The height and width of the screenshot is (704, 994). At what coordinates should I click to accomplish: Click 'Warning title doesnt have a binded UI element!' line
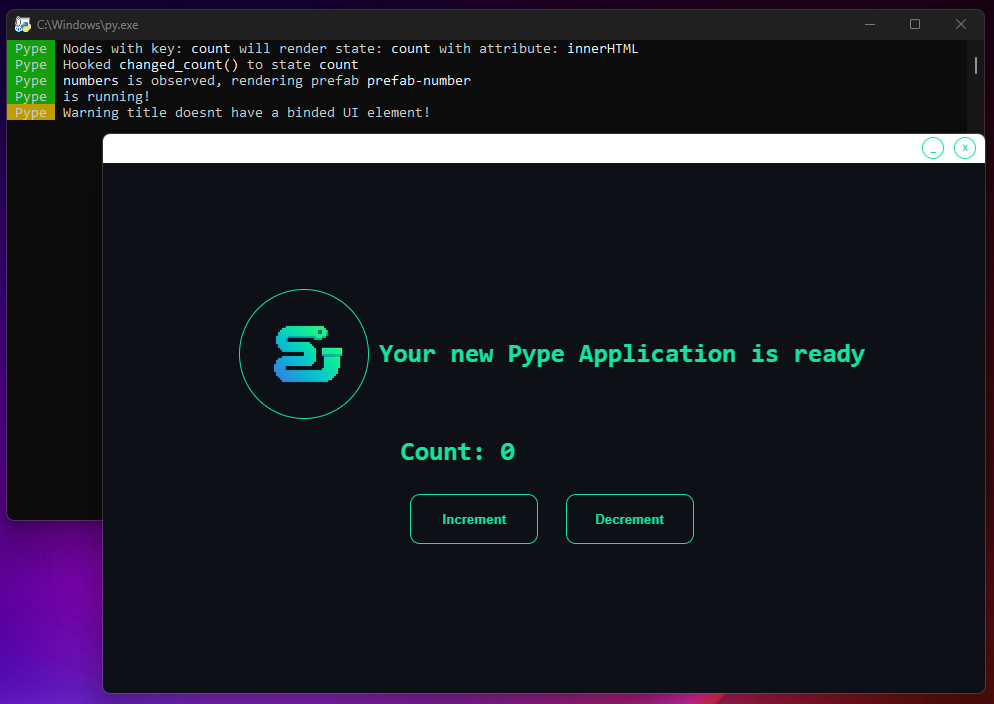pos(246,113)
